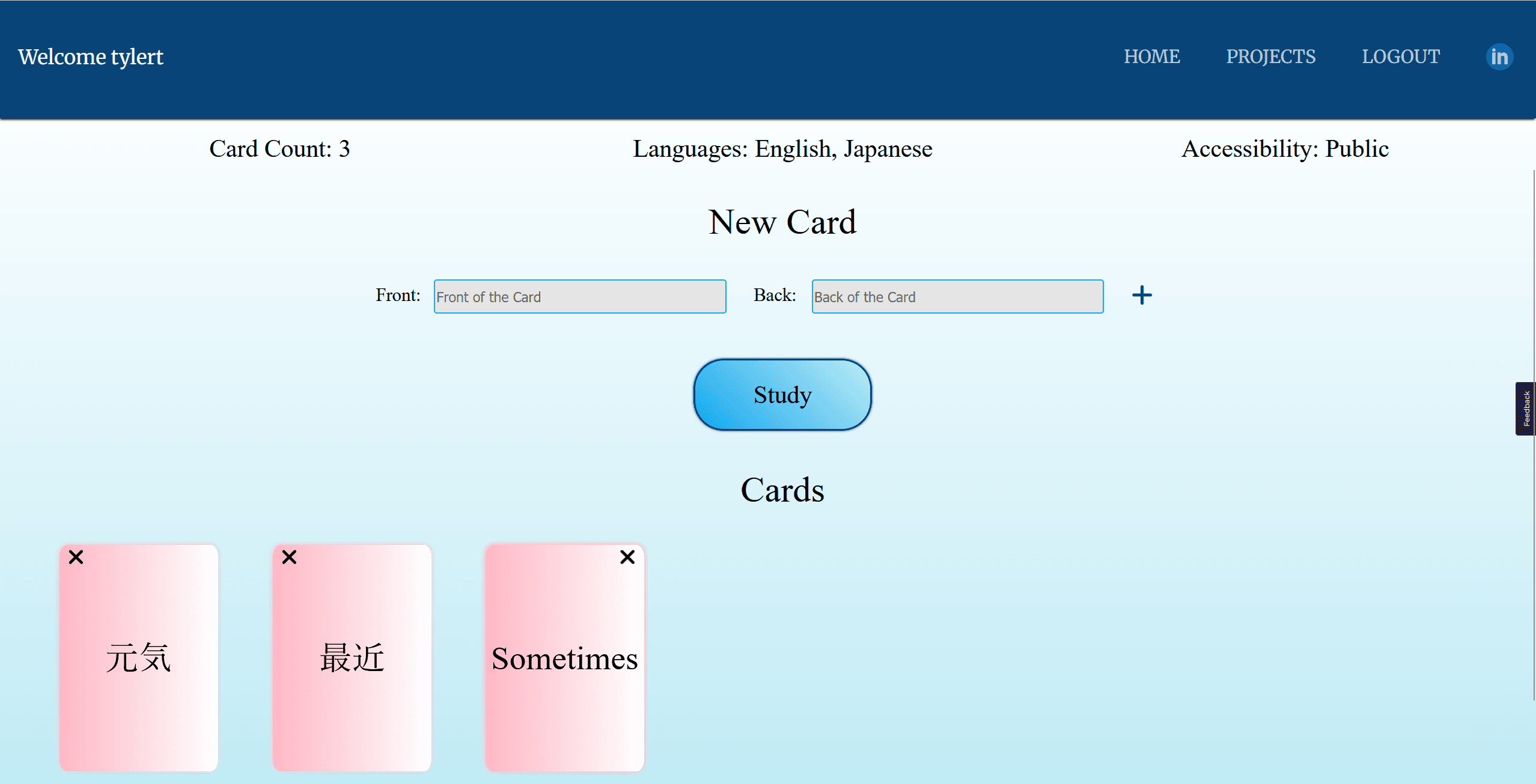Screen dimensions: 1536x784
Task: Flip the 最近 flashcard
Action: coord(352,658)
